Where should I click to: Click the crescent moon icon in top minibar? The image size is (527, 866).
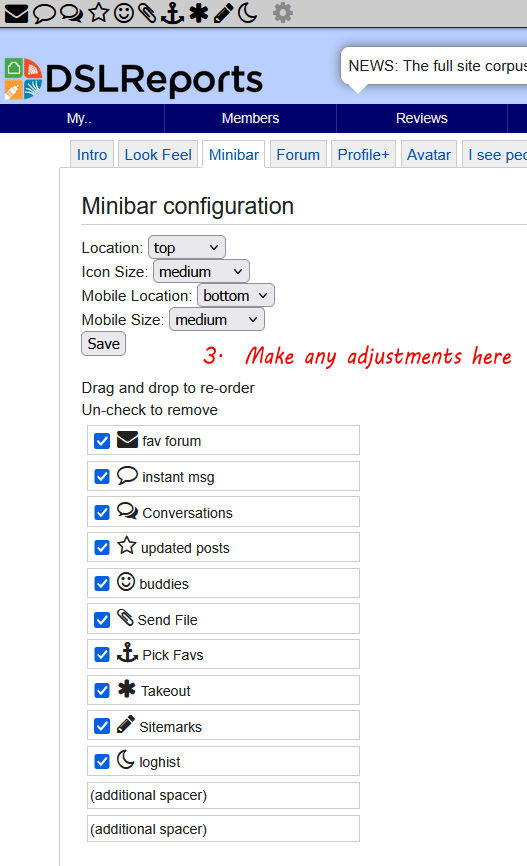click(247, 13)
